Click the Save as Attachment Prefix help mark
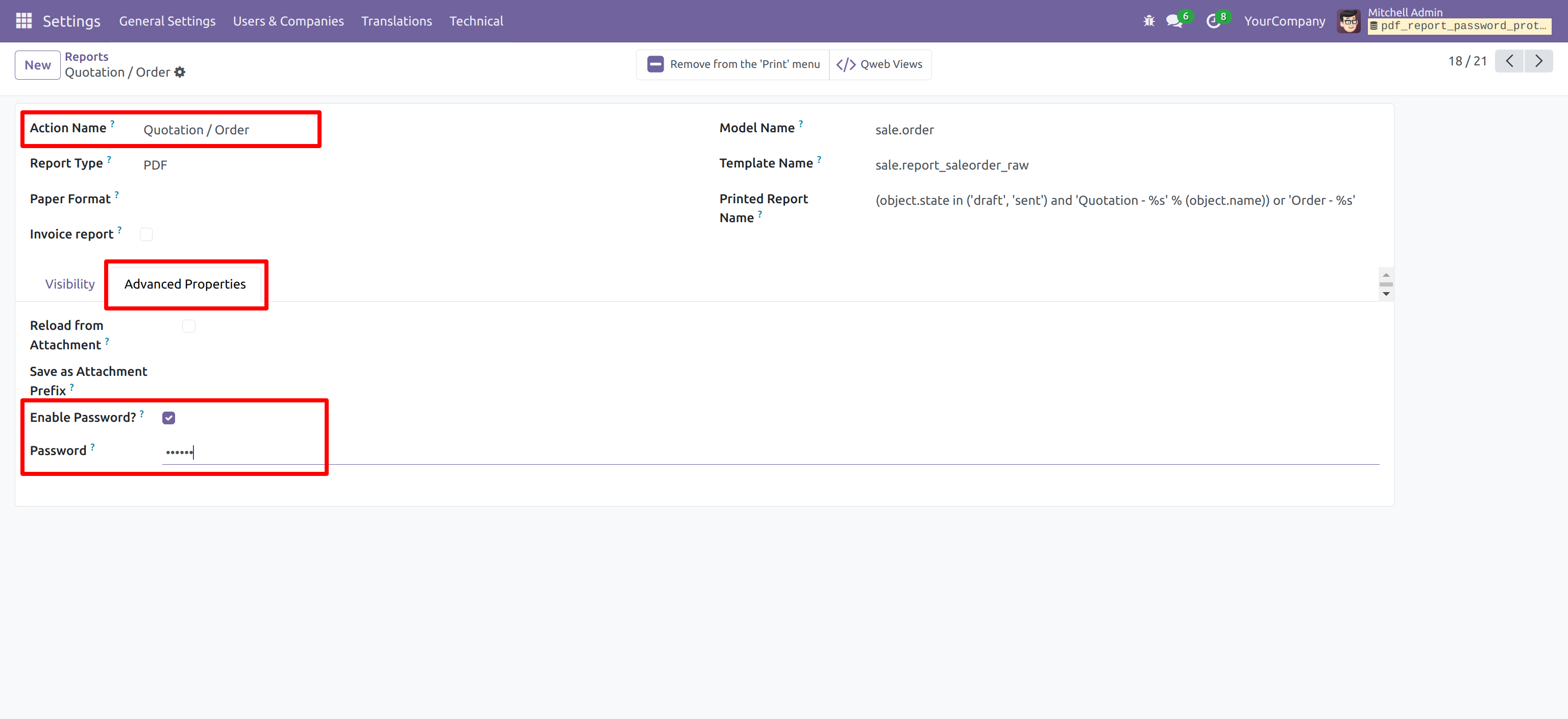Viewport: 1568px width, 719px height. (x=72, y=387)
